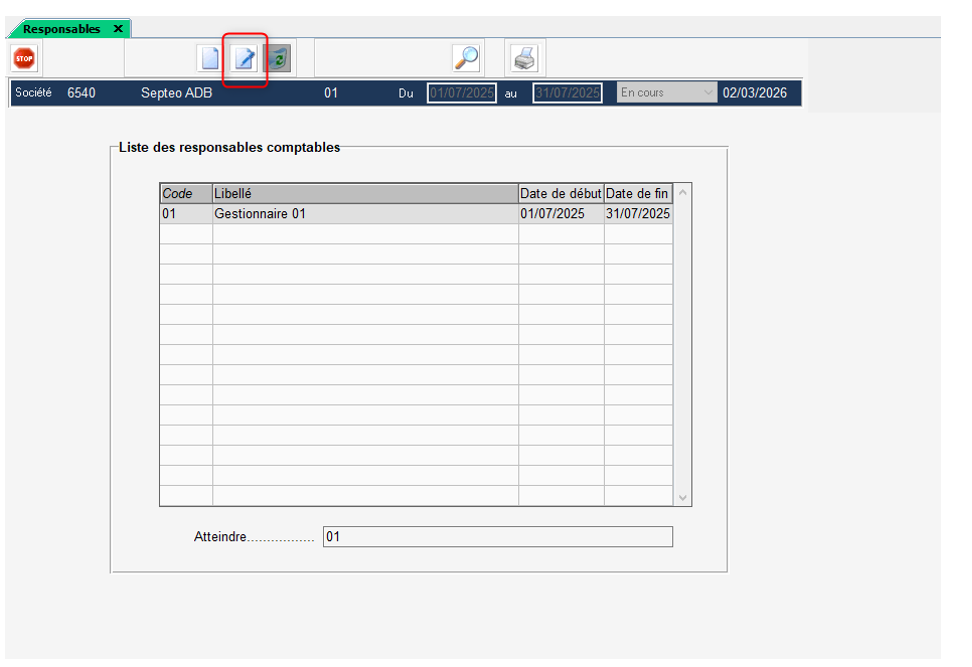The height and width of the screenshot is (667, 972).
Task: Click the list scrollbar up arrow
Action: (x=683, y=193)
